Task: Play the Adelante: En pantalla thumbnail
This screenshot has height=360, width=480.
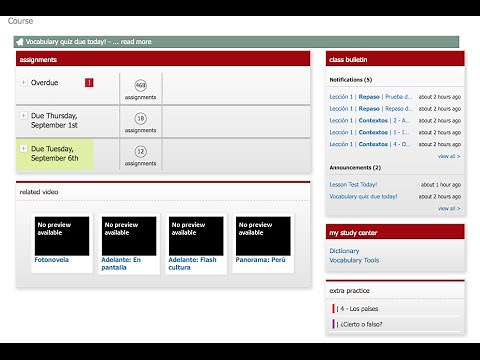Action: click(129, 236)
